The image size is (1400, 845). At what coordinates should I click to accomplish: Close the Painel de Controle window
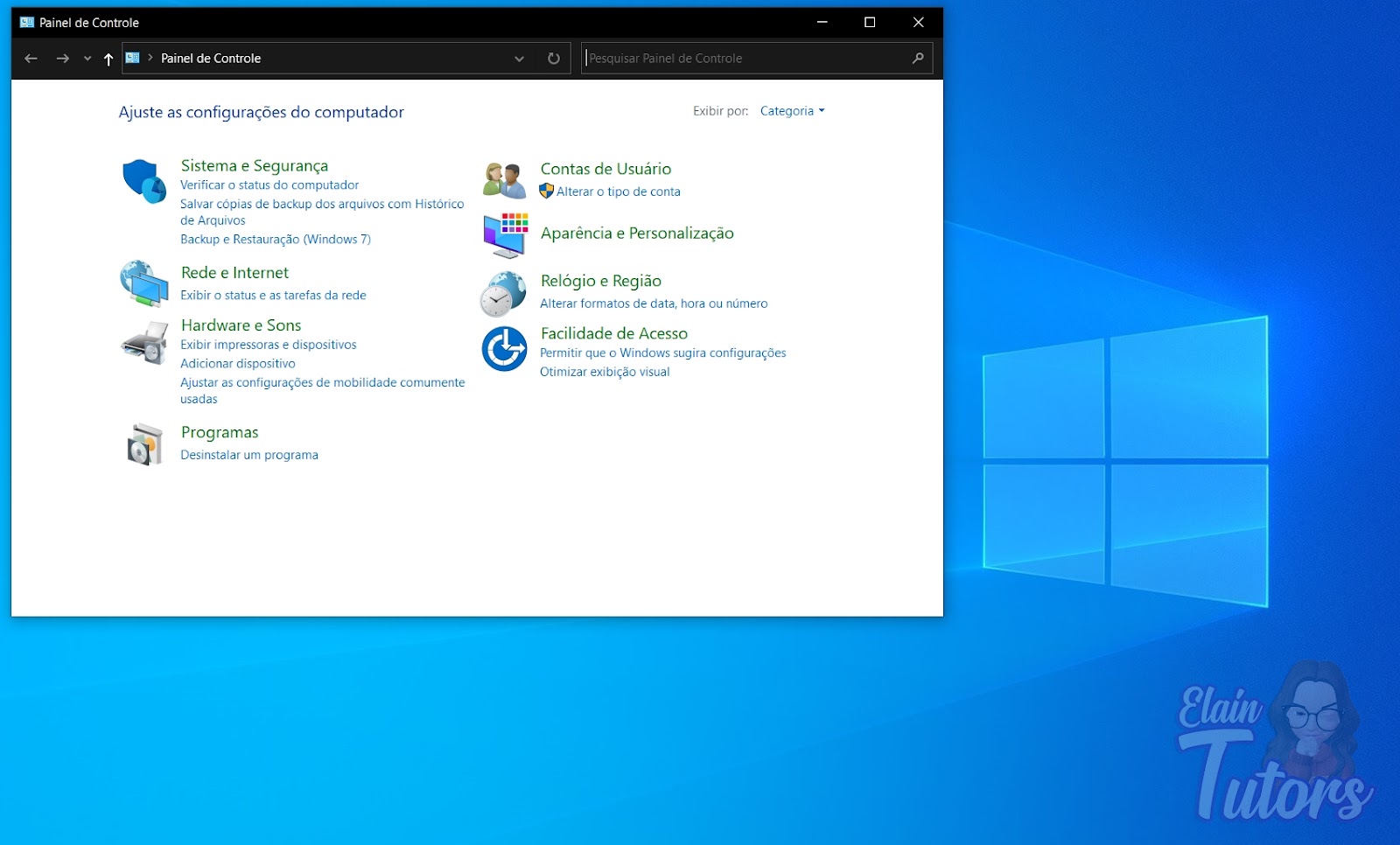pos(919,23)
